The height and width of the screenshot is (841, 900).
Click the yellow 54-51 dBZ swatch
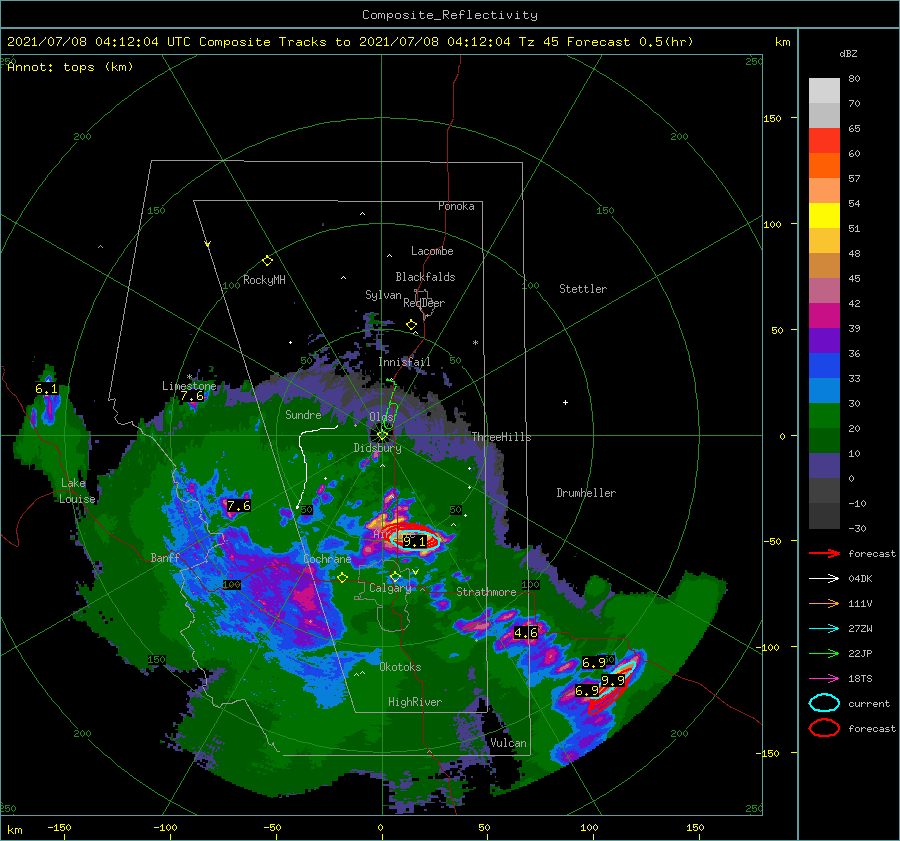tap(824, 215)
